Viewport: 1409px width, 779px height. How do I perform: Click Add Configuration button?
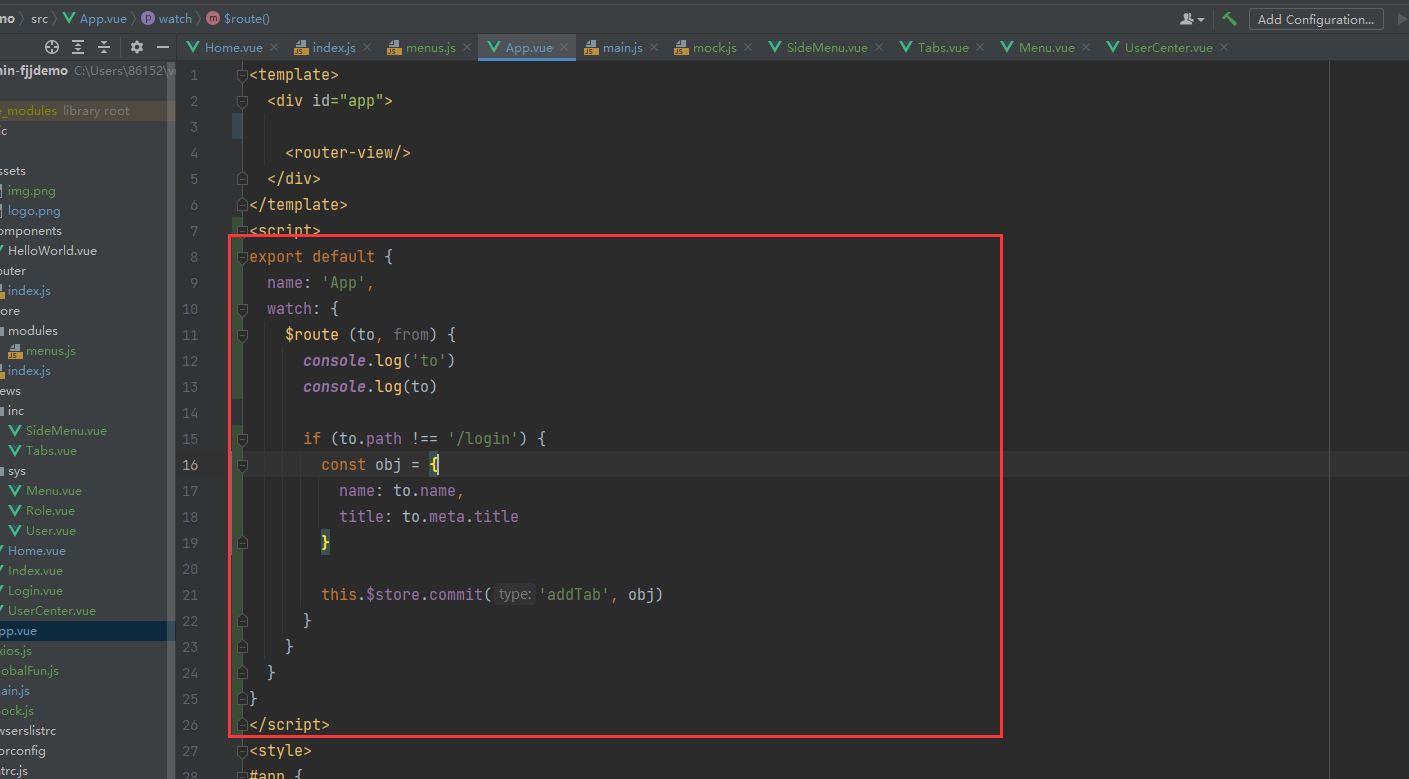[1316, 19]
